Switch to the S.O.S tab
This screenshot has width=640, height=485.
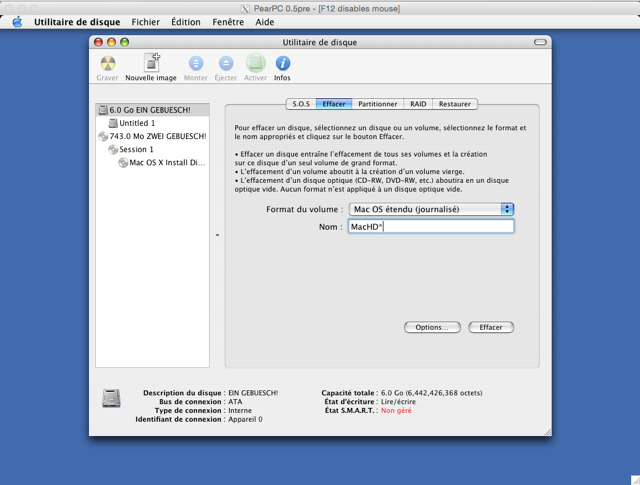pyautogui.click(x=301, y=104)
